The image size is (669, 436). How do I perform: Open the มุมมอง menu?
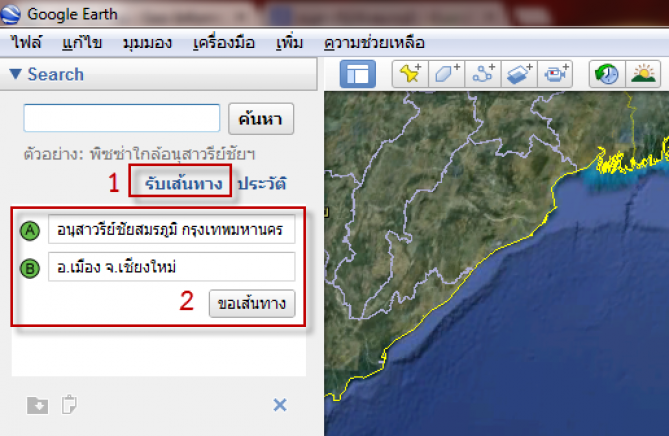click(x=147, y=43)
